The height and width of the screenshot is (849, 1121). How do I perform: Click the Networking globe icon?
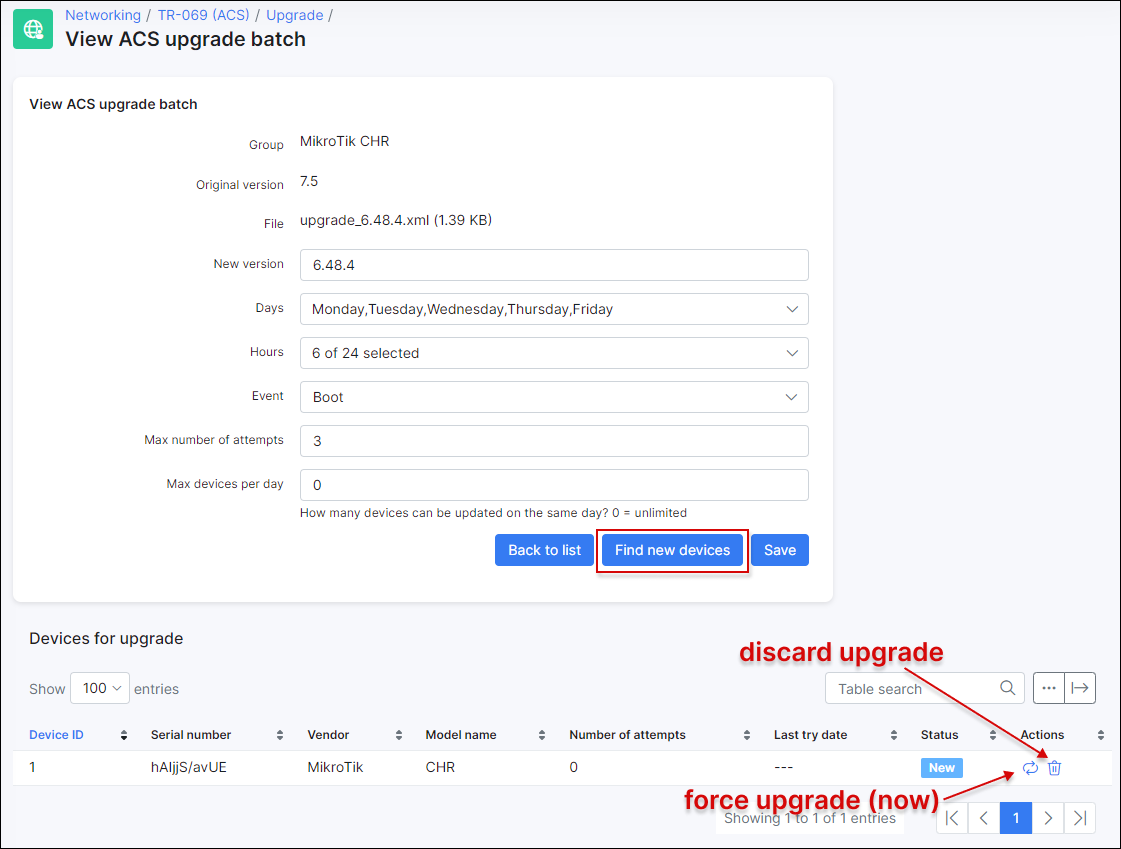32,29
